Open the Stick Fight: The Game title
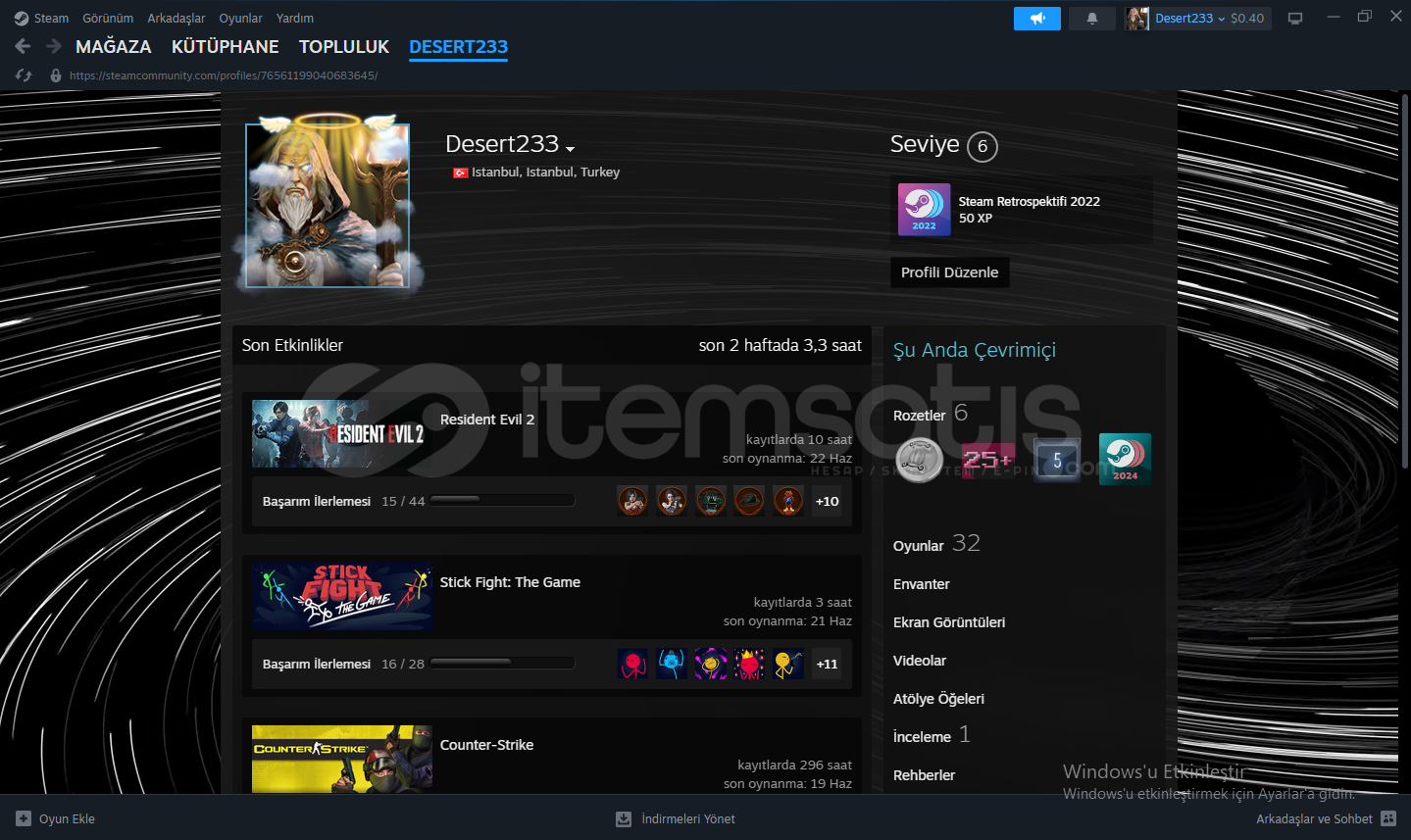 coord(510,582)
